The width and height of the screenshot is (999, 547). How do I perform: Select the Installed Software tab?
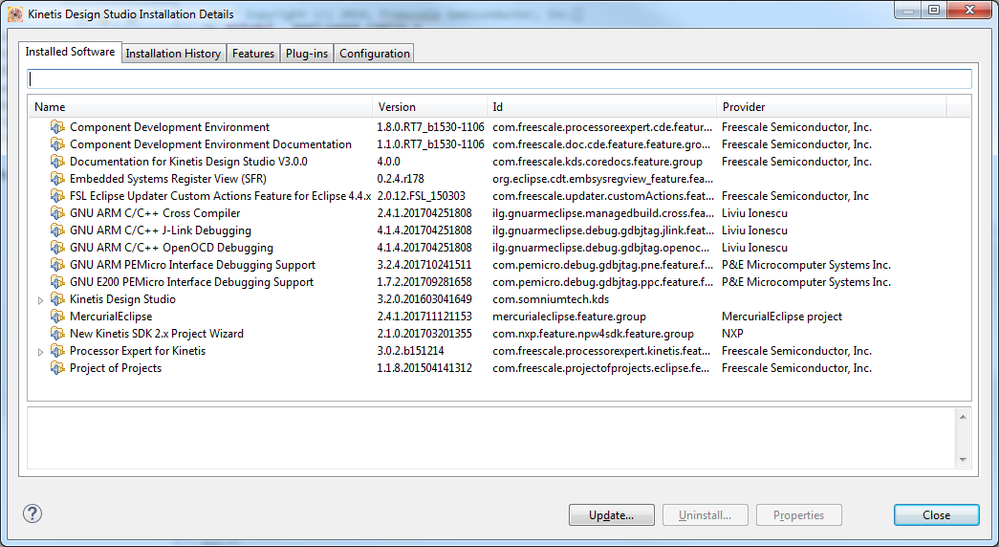point(70,52)
